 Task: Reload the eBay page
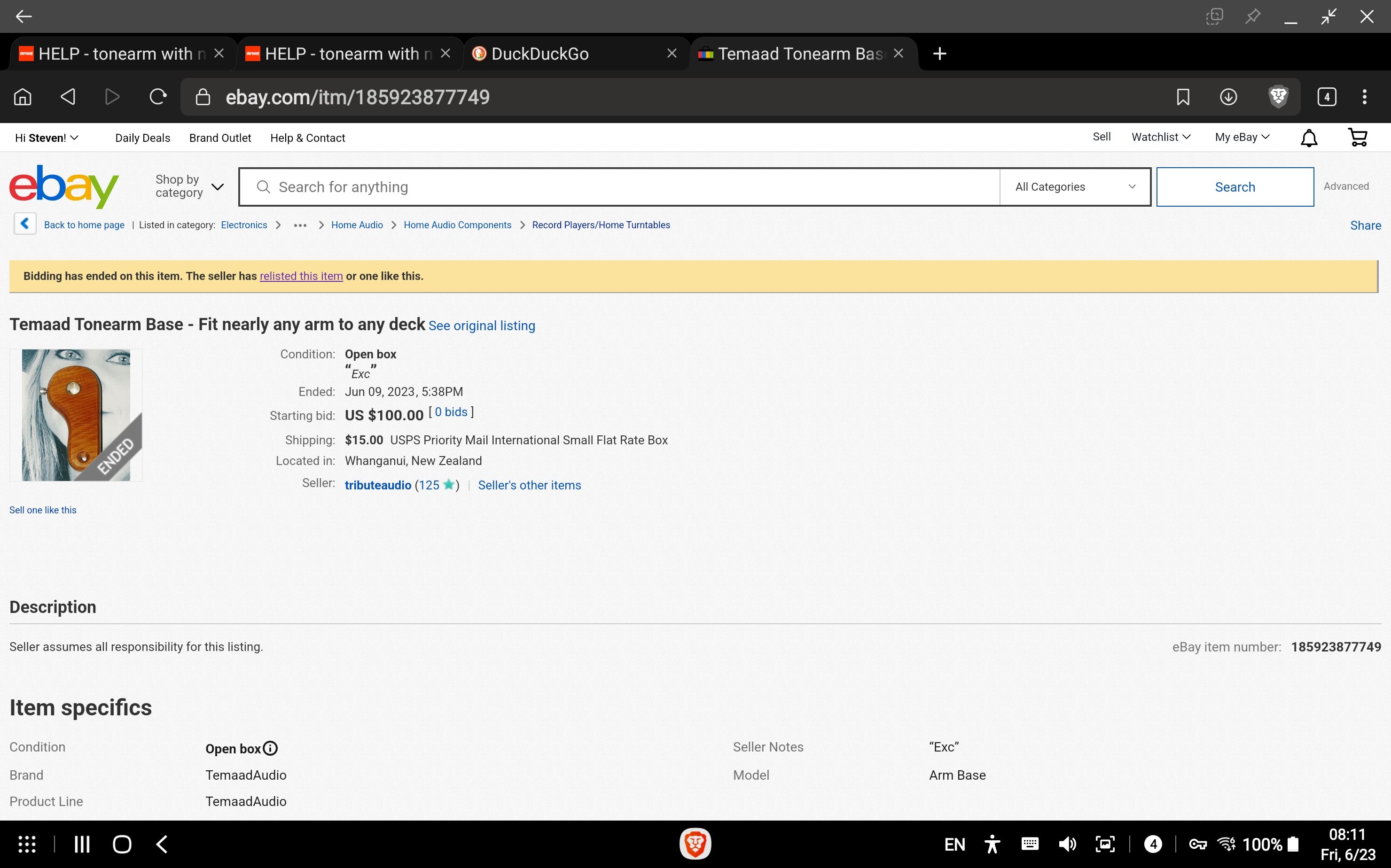pyautogui.click(x=158, y=97)
